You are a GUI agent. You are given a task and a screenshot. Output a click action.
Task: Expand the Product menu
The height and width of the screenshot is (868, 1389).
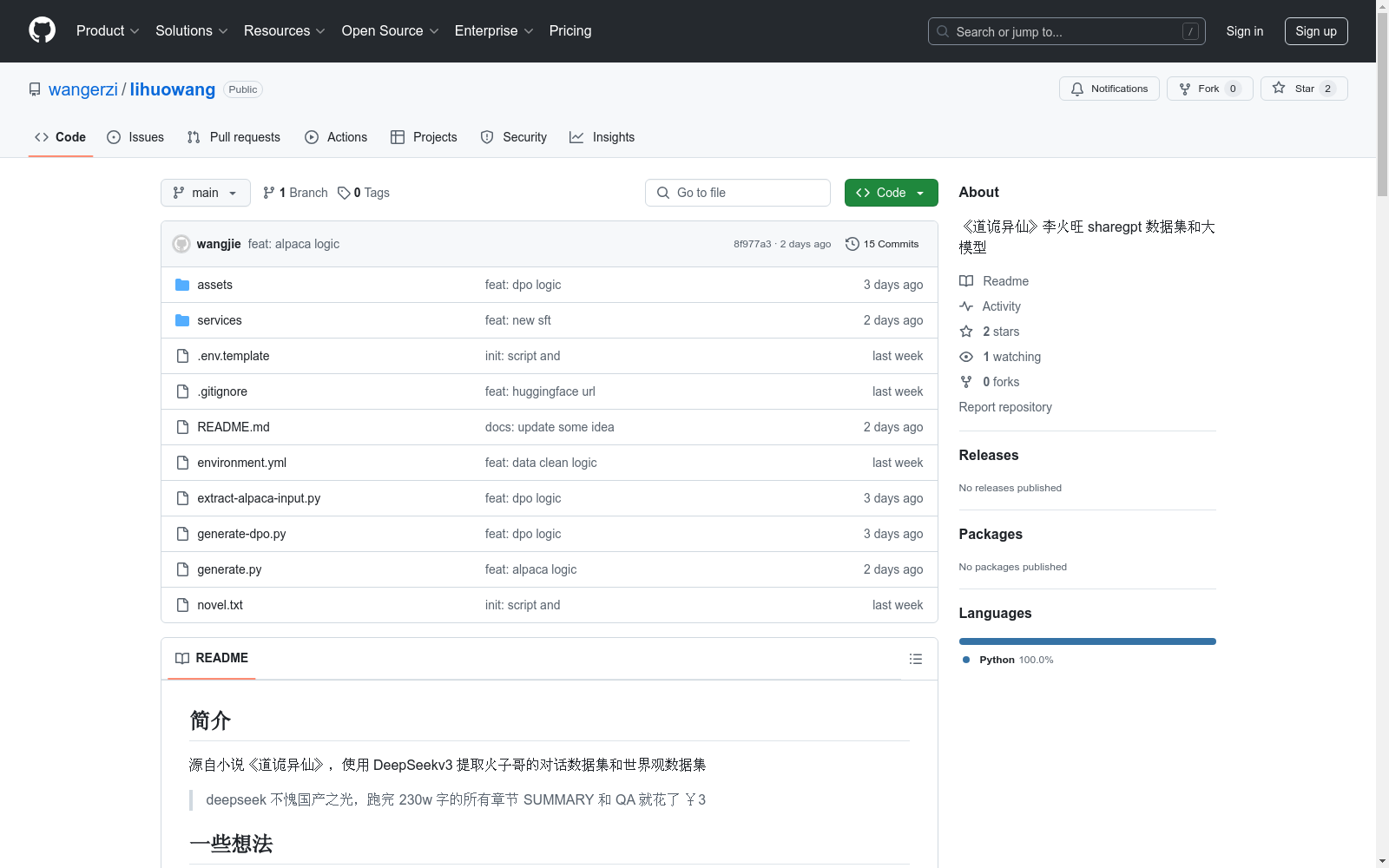[108, 31]
